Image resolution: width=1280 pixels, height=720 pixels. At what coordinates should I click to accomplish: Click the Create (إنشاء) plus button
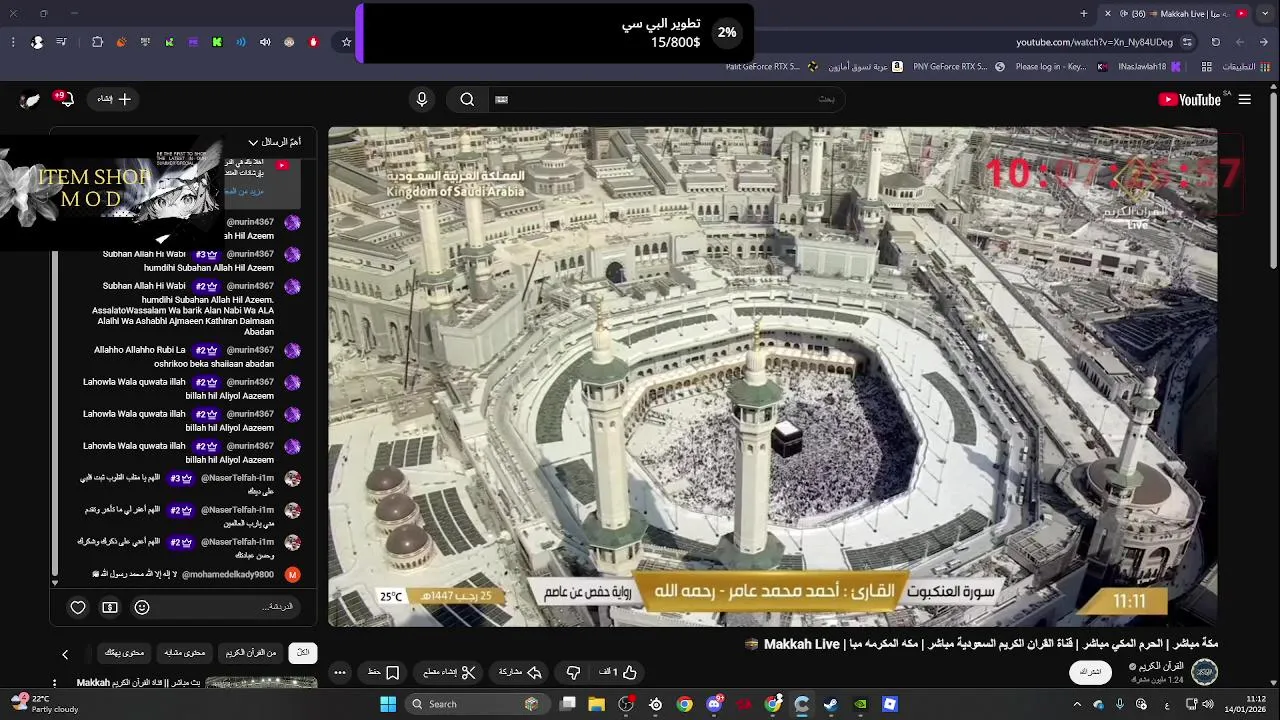tap(114, 99)
